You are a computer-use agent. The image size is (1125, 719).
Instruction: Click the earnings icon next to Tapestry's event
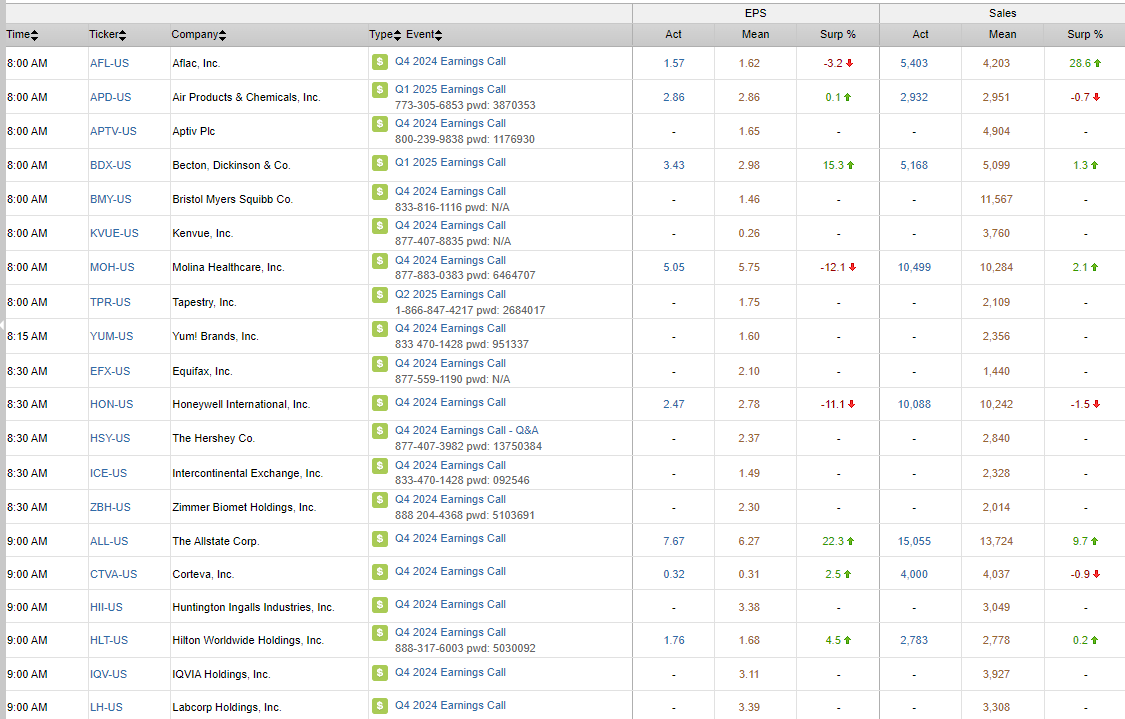[x=380, y=294]
